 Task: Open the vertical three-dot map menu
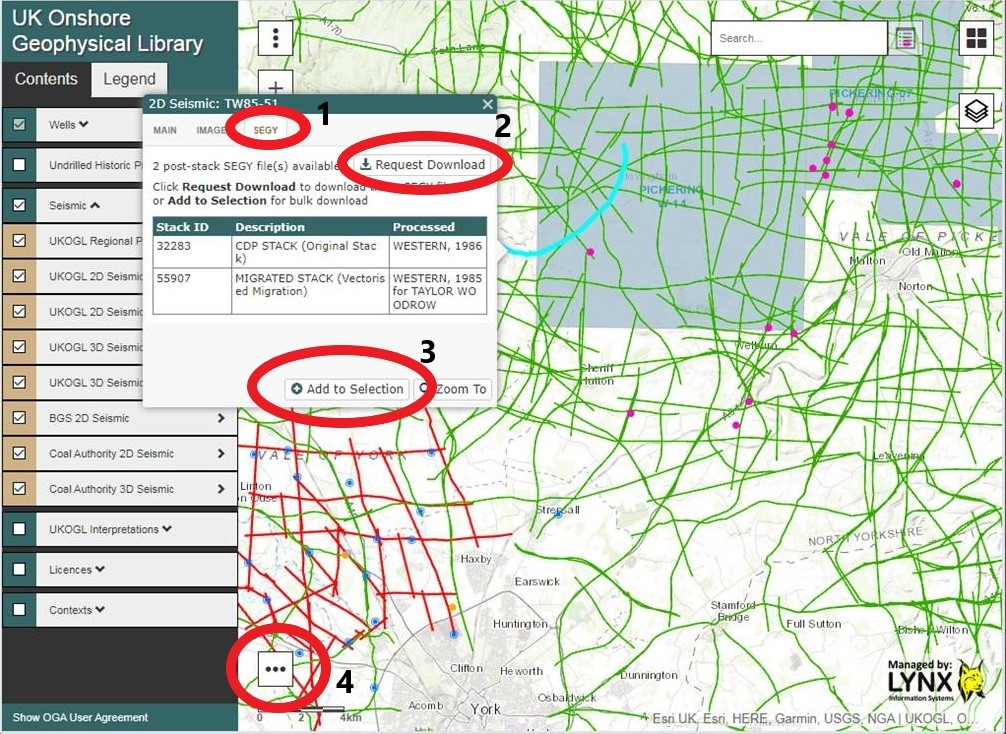point(276,38)
